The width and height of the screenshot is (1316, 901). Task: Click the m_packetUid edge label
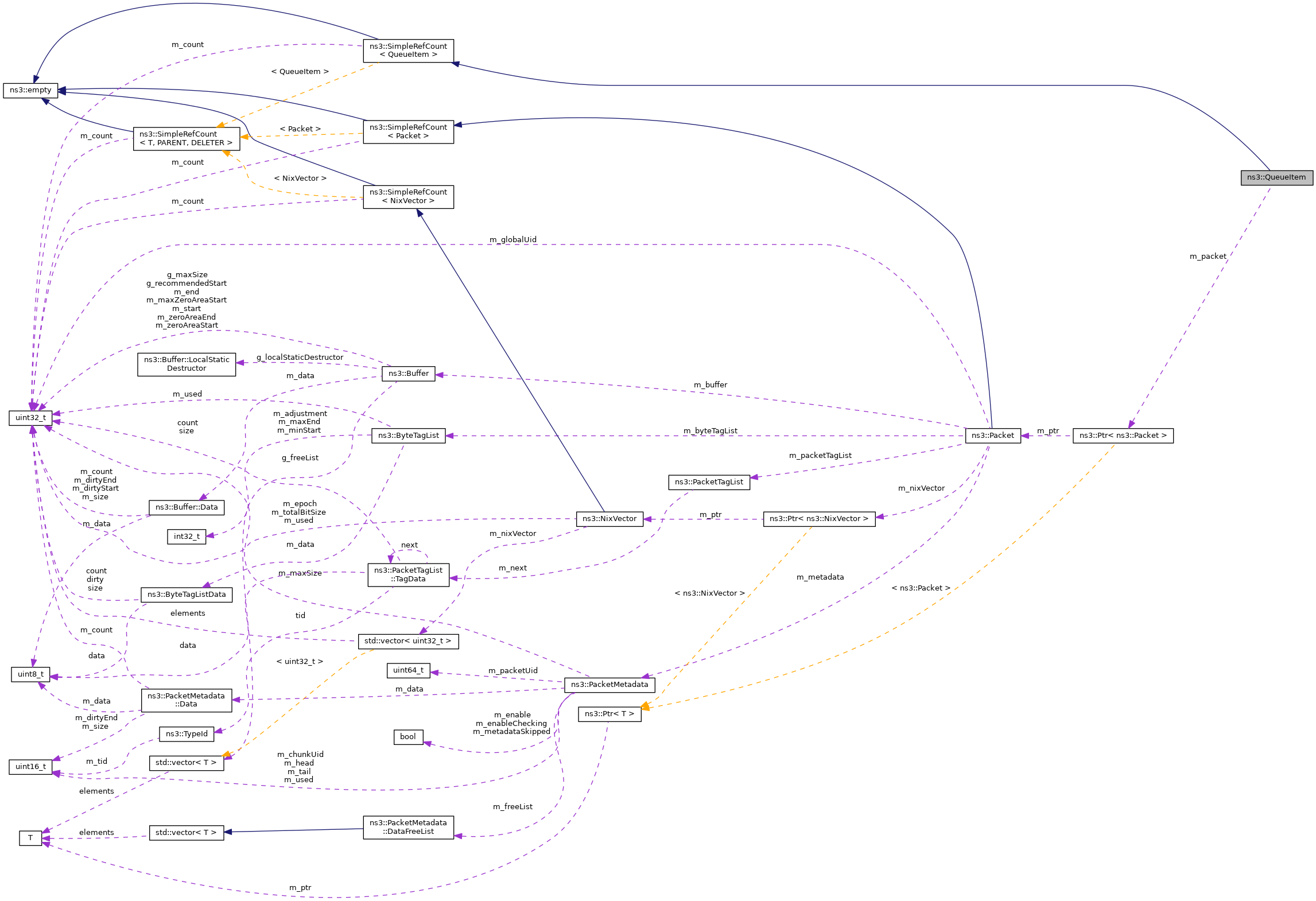pyautogui.click(x=513, y=671)
